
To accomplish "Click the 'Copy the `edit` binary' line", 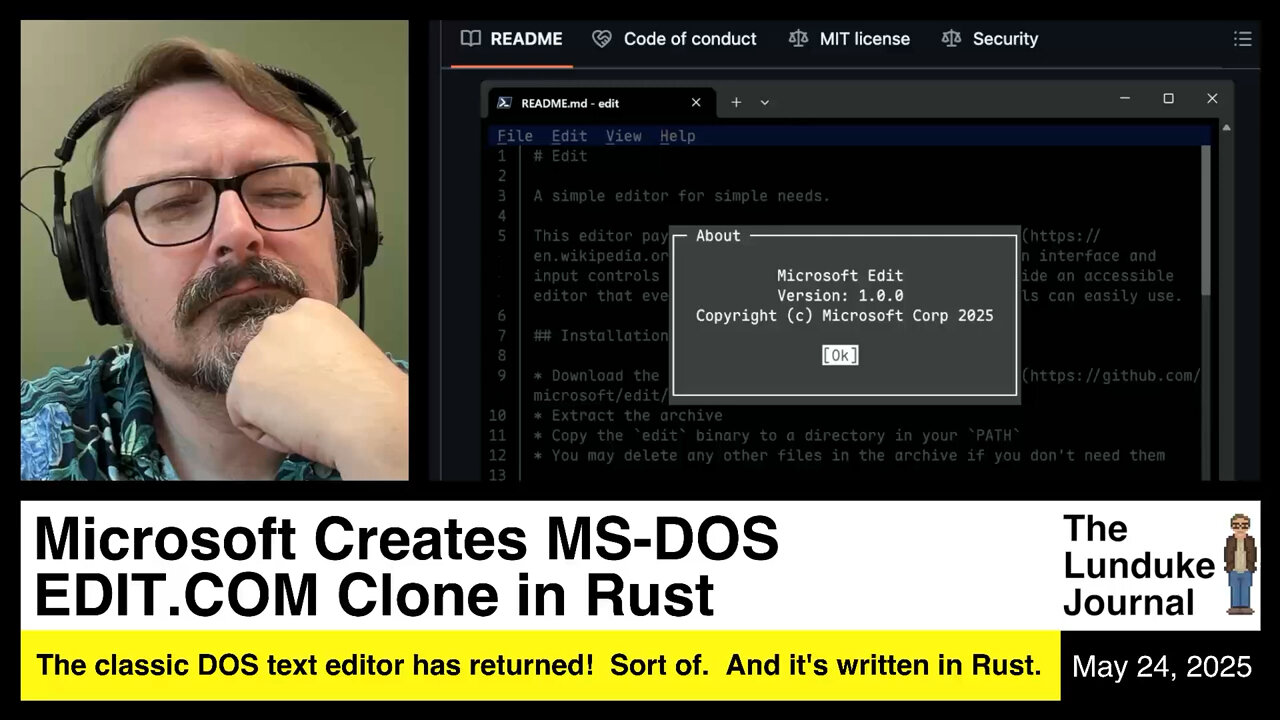I will [776, 435].
